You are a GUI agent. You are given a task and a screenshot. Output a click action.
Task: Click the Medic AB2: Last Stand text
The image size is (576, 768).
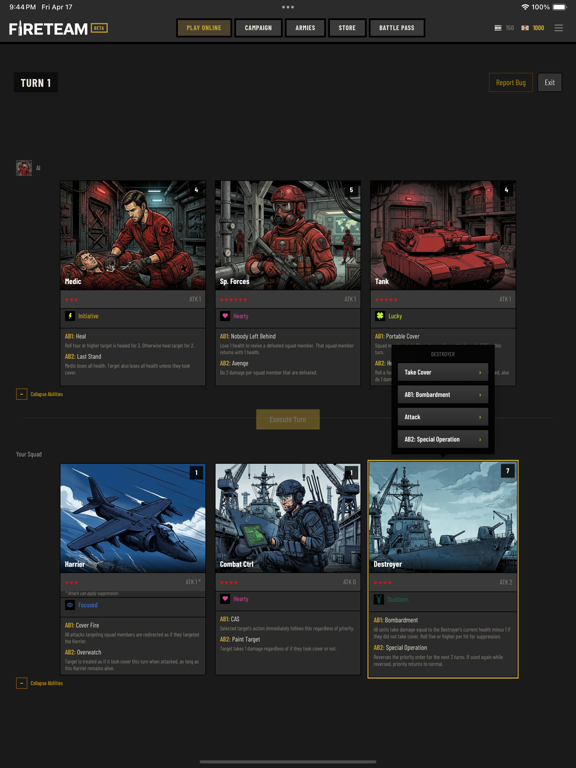[x=83, y=357]
